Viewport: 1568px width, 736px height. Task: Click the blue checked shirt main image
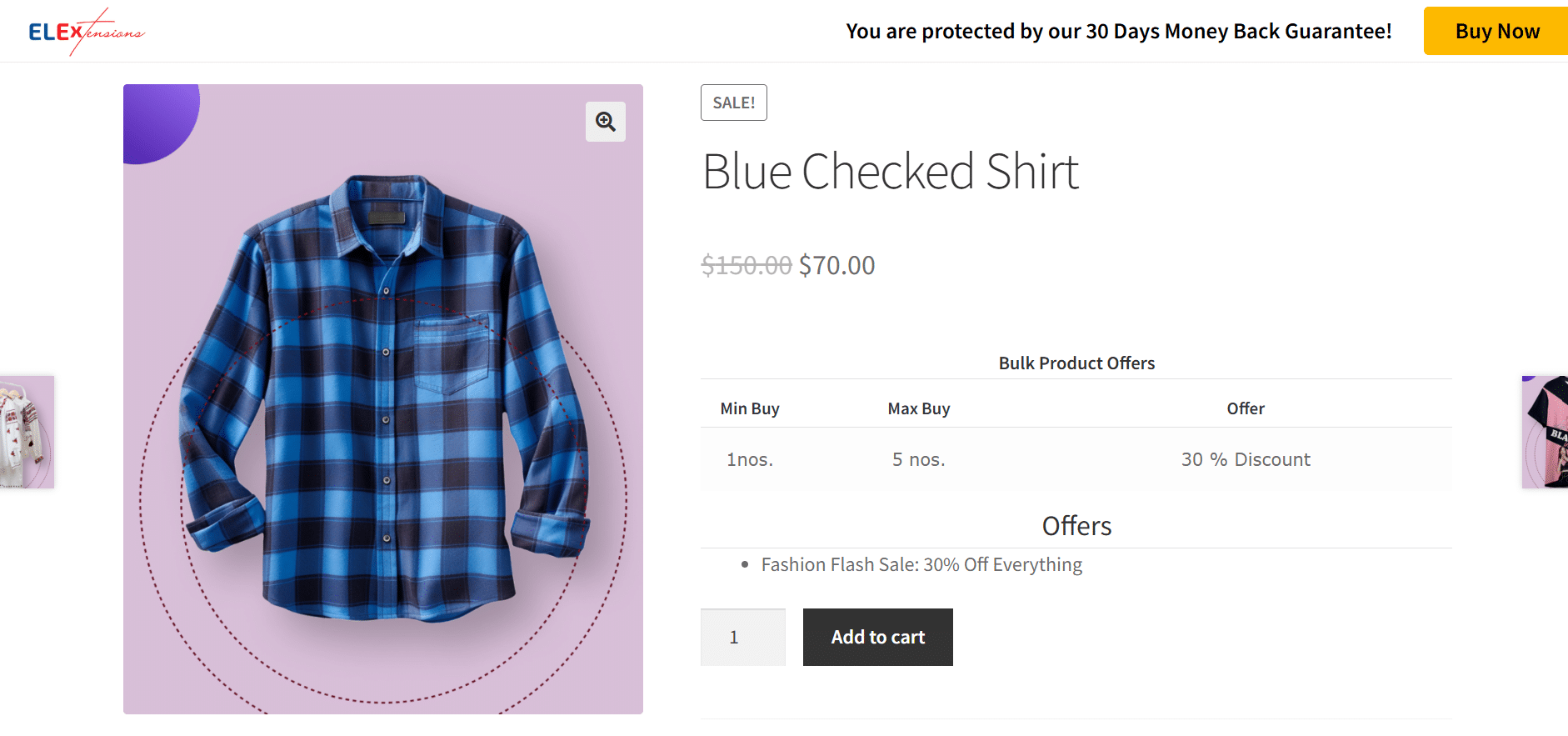(383, 398)
